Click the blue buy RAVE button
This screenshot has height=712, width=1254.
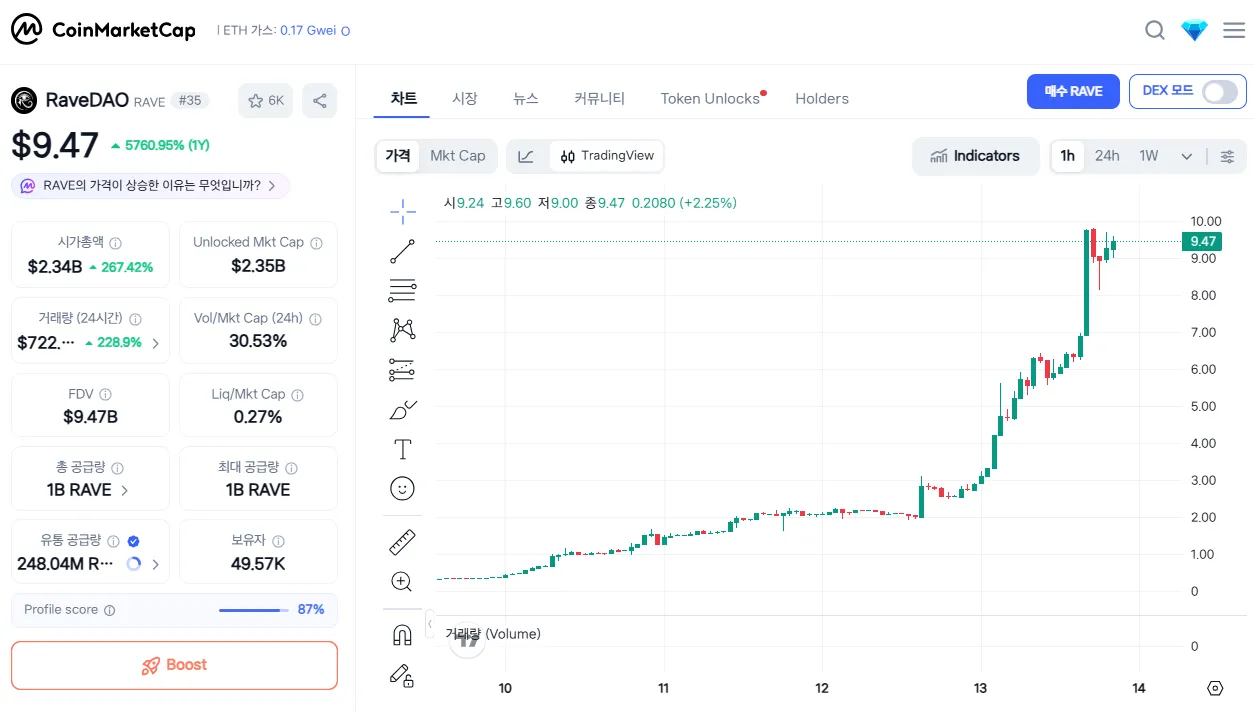tap(1073, 91)
